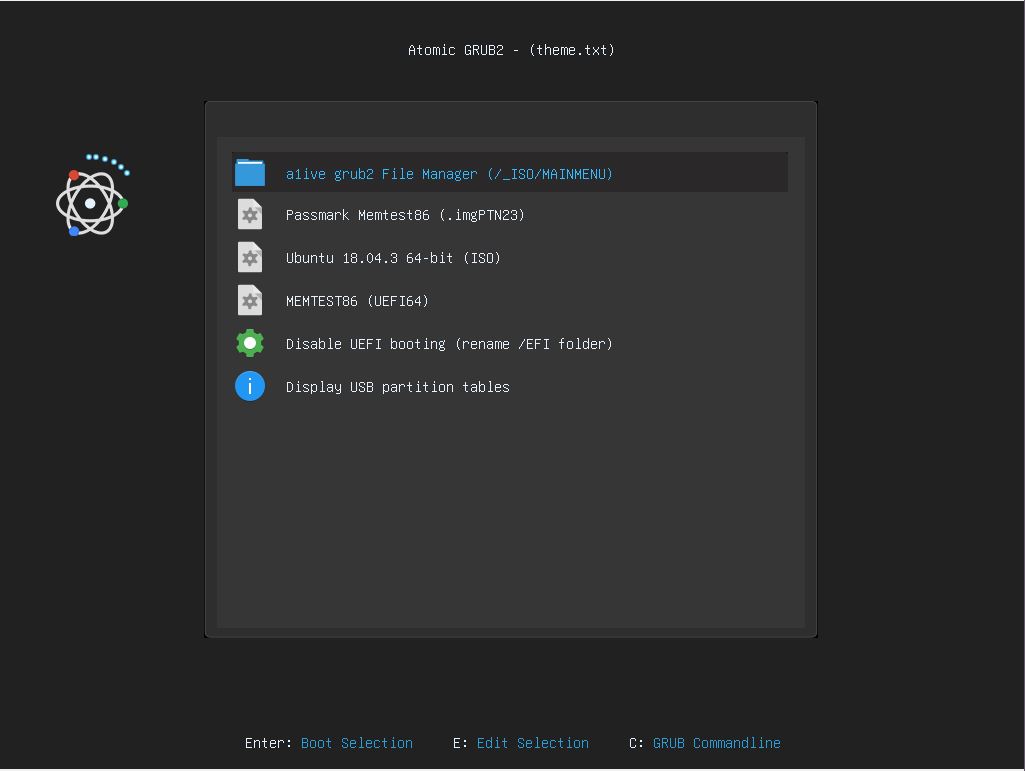Click the Passmark Memtest86 gear icon
Screen dimensions: 1025x771
(250, 214)
